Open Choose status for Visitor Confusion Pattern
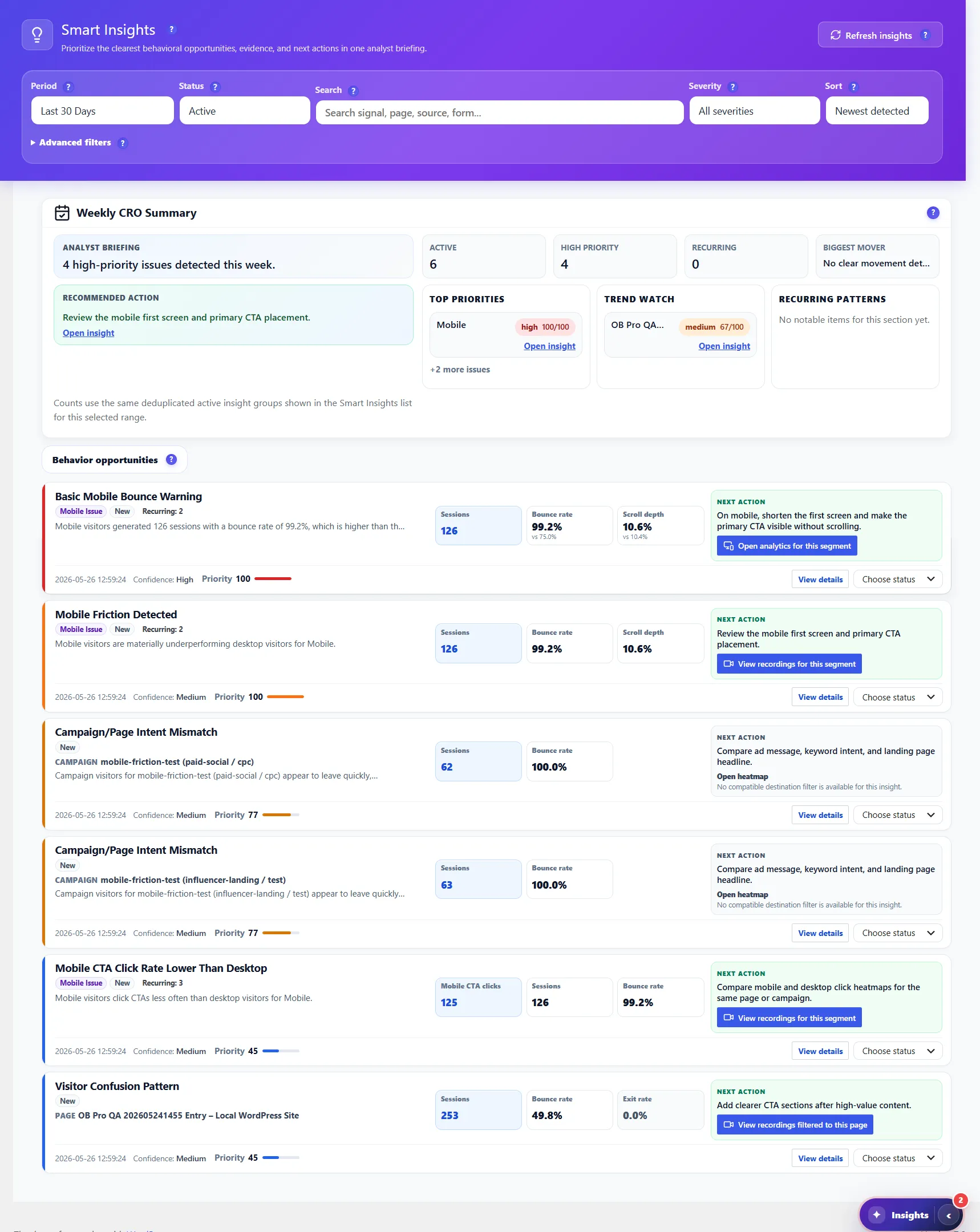Viewport: 980px width, 1232px height. 898,1158
